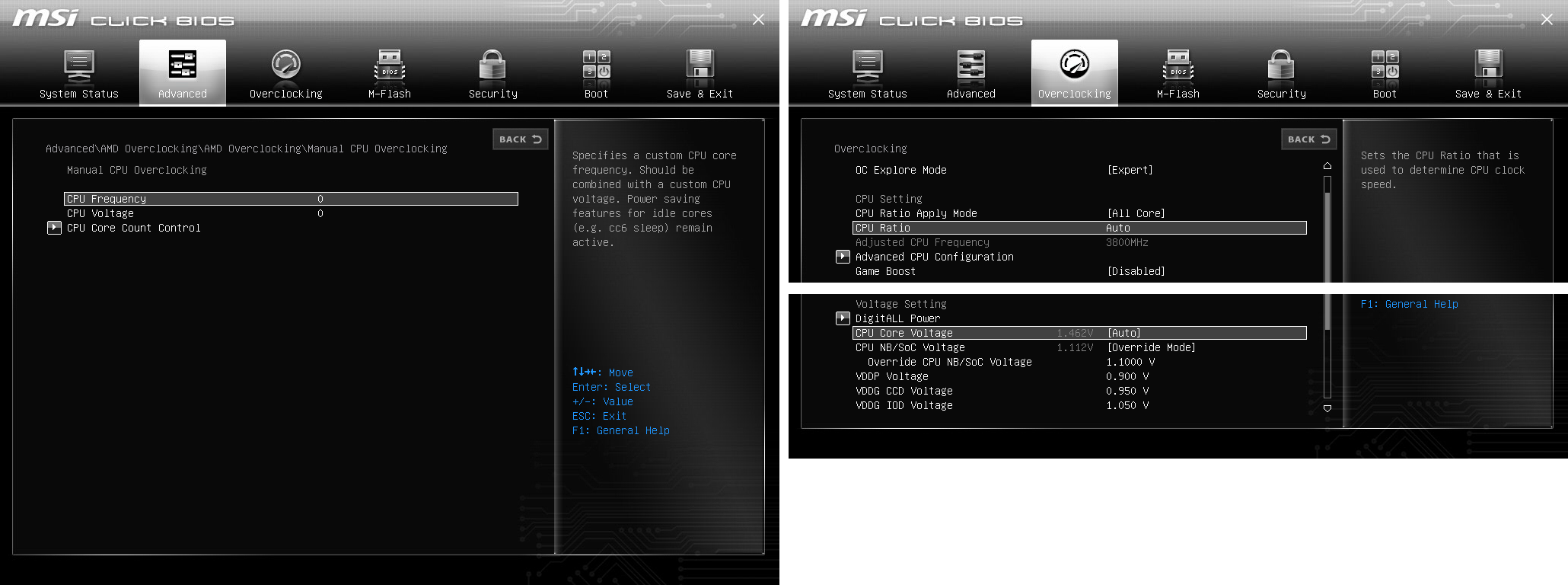Open the Advanced settings icon in right window

click(971, 66)
